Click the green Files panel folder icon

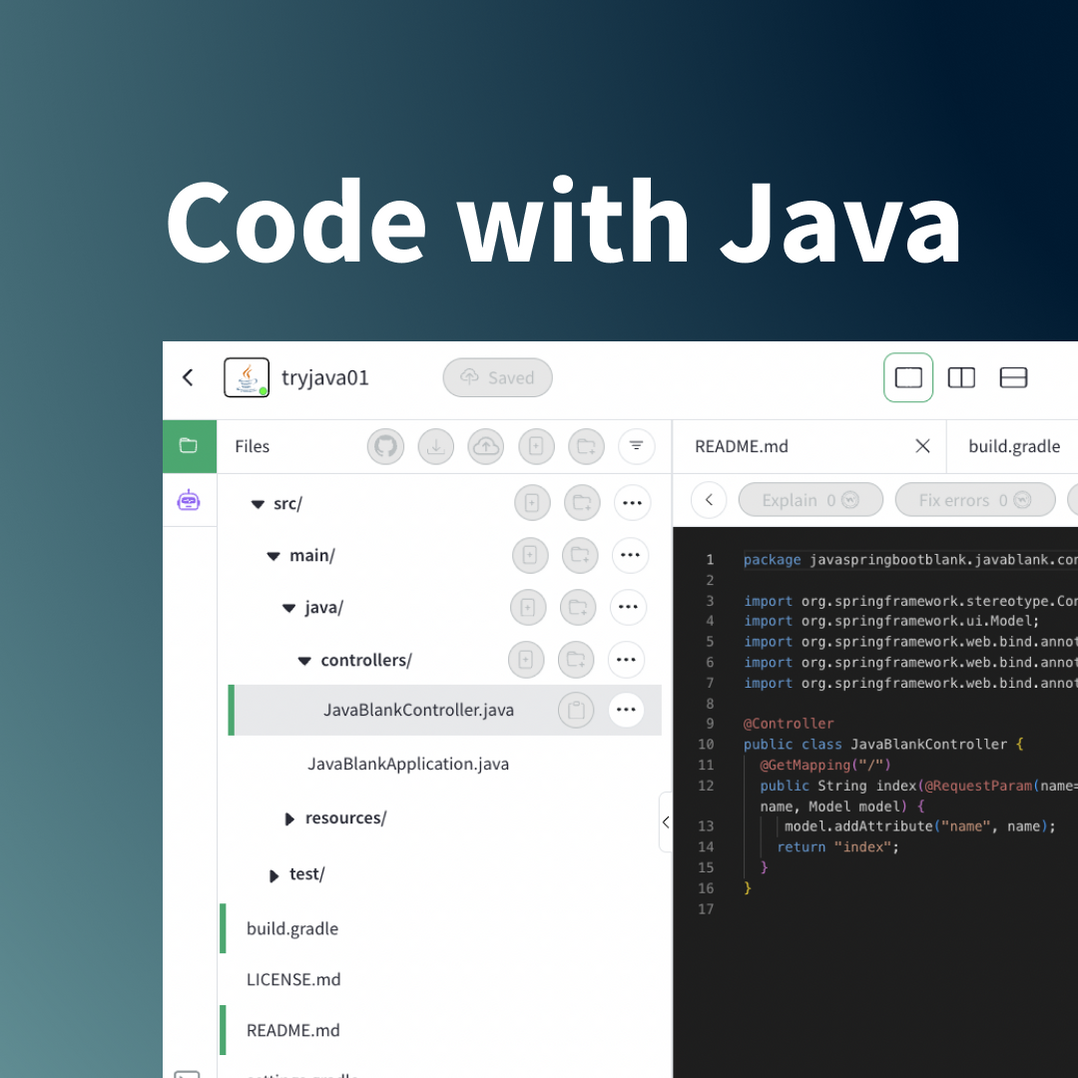point(189,446)
